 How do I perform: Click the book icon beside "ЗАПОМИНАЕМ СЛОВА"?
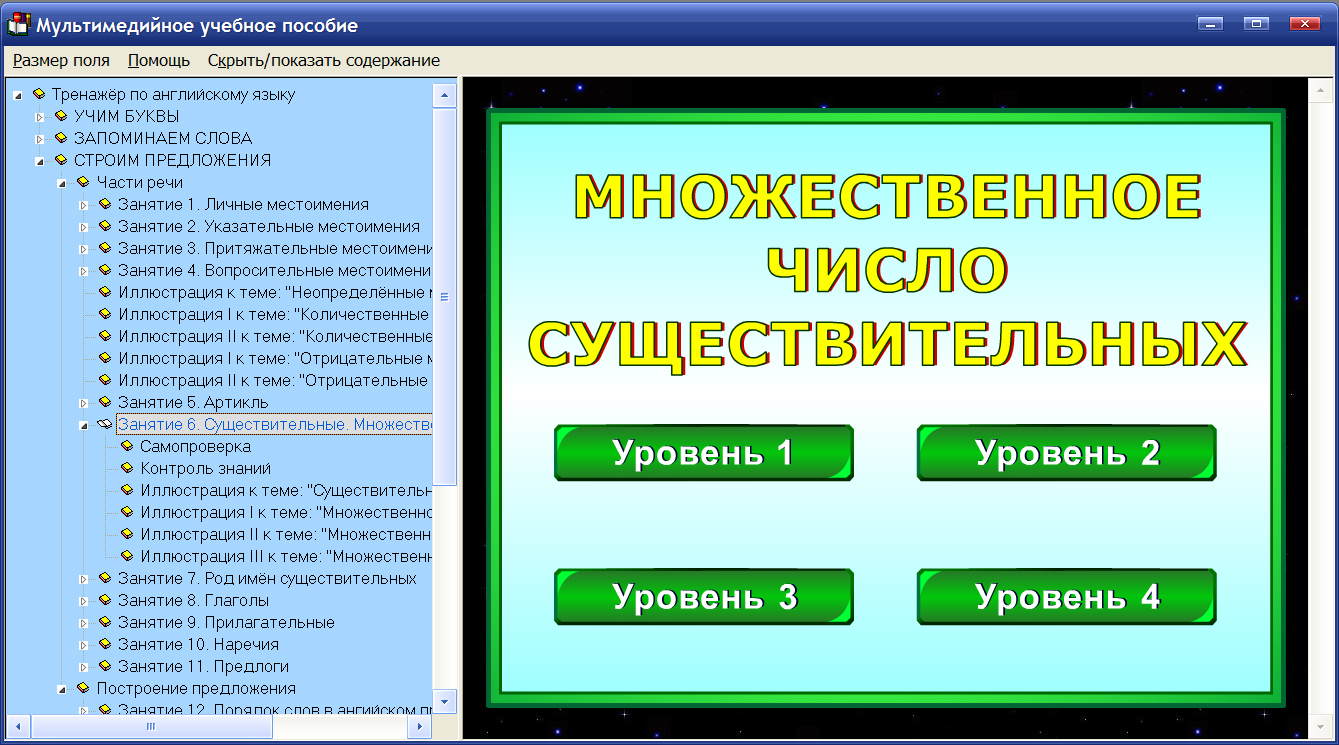pyautogui.click(x=63, y=138)
